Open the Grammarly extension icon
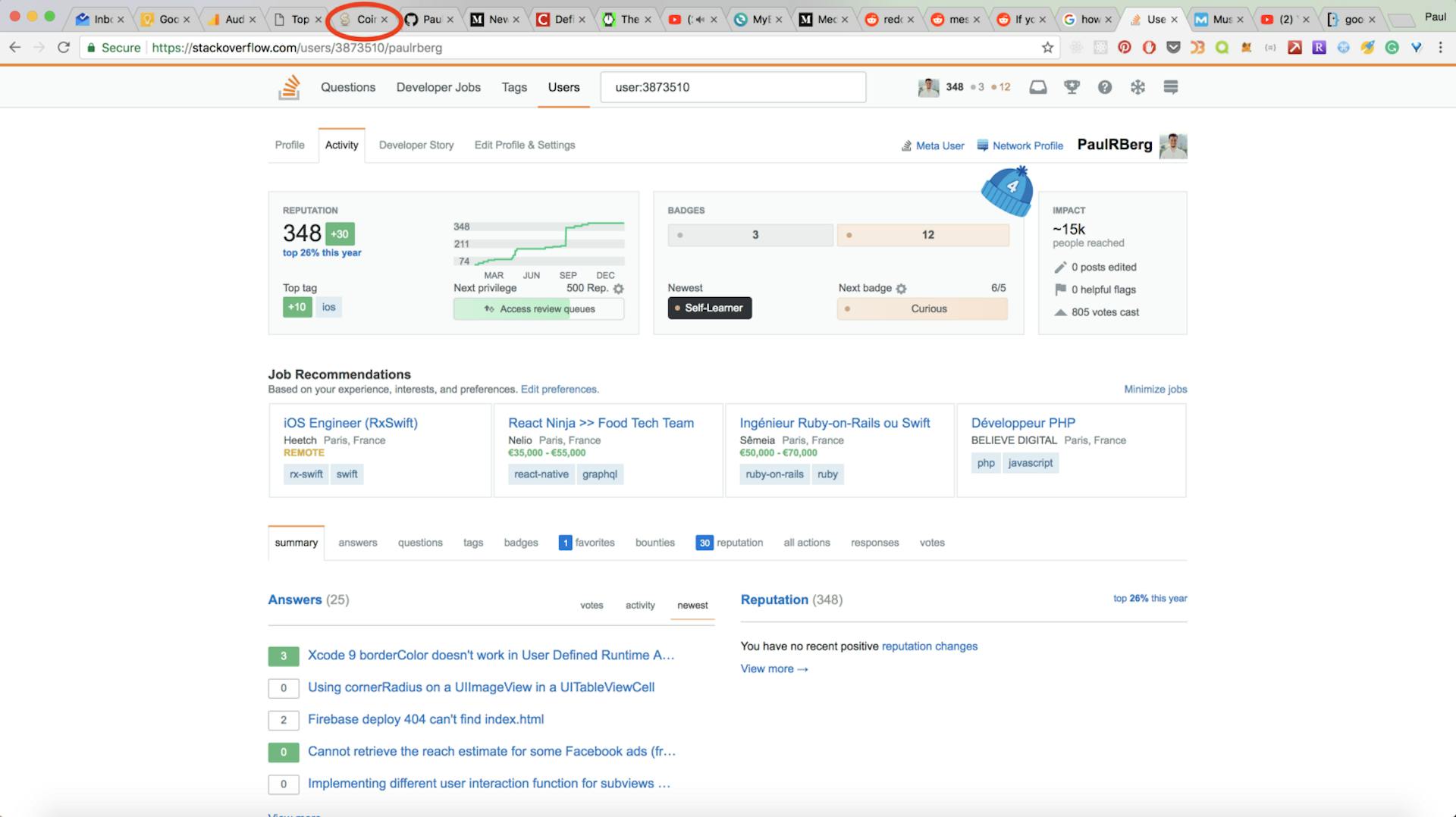Screen dimensions: 1456x817 [1392, 47]
